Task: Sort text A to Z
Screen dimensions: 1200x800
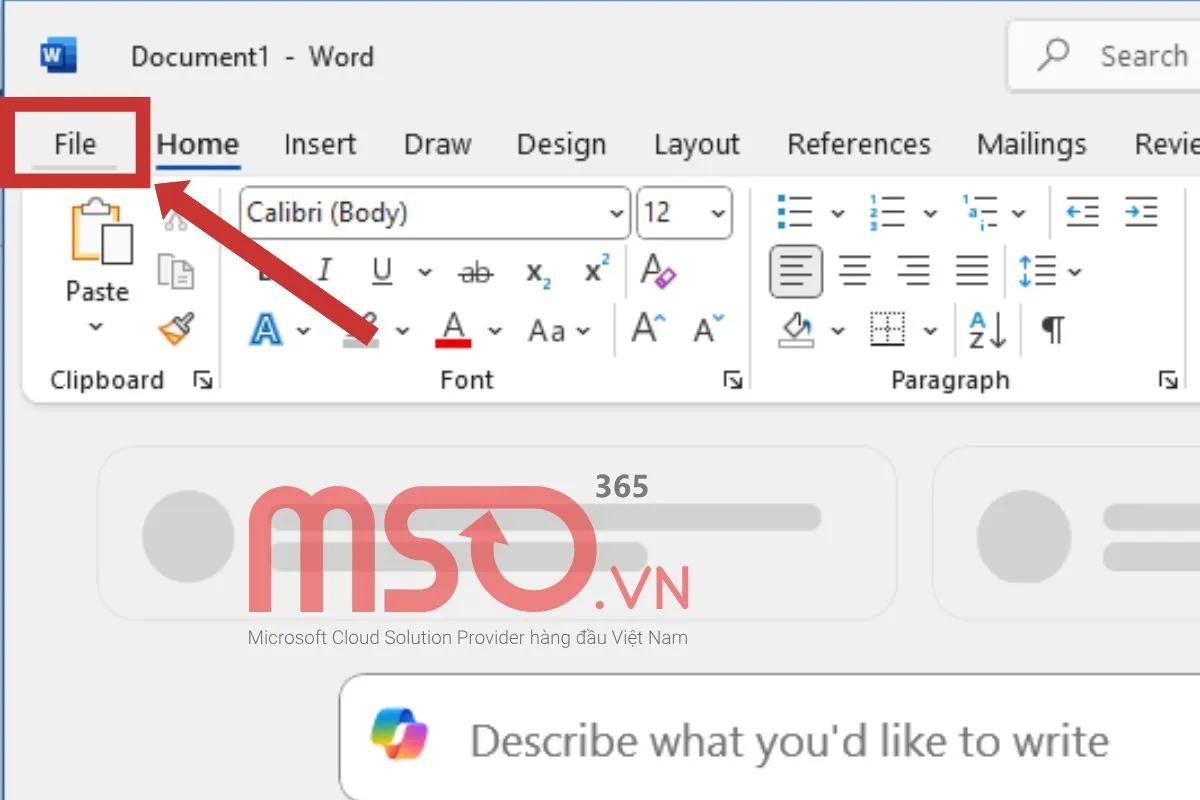Action: 987,329
